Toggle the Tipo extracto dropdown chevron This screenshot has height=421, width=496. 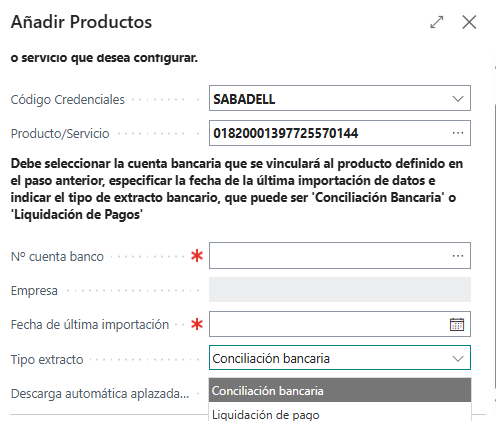click(458, 358)
